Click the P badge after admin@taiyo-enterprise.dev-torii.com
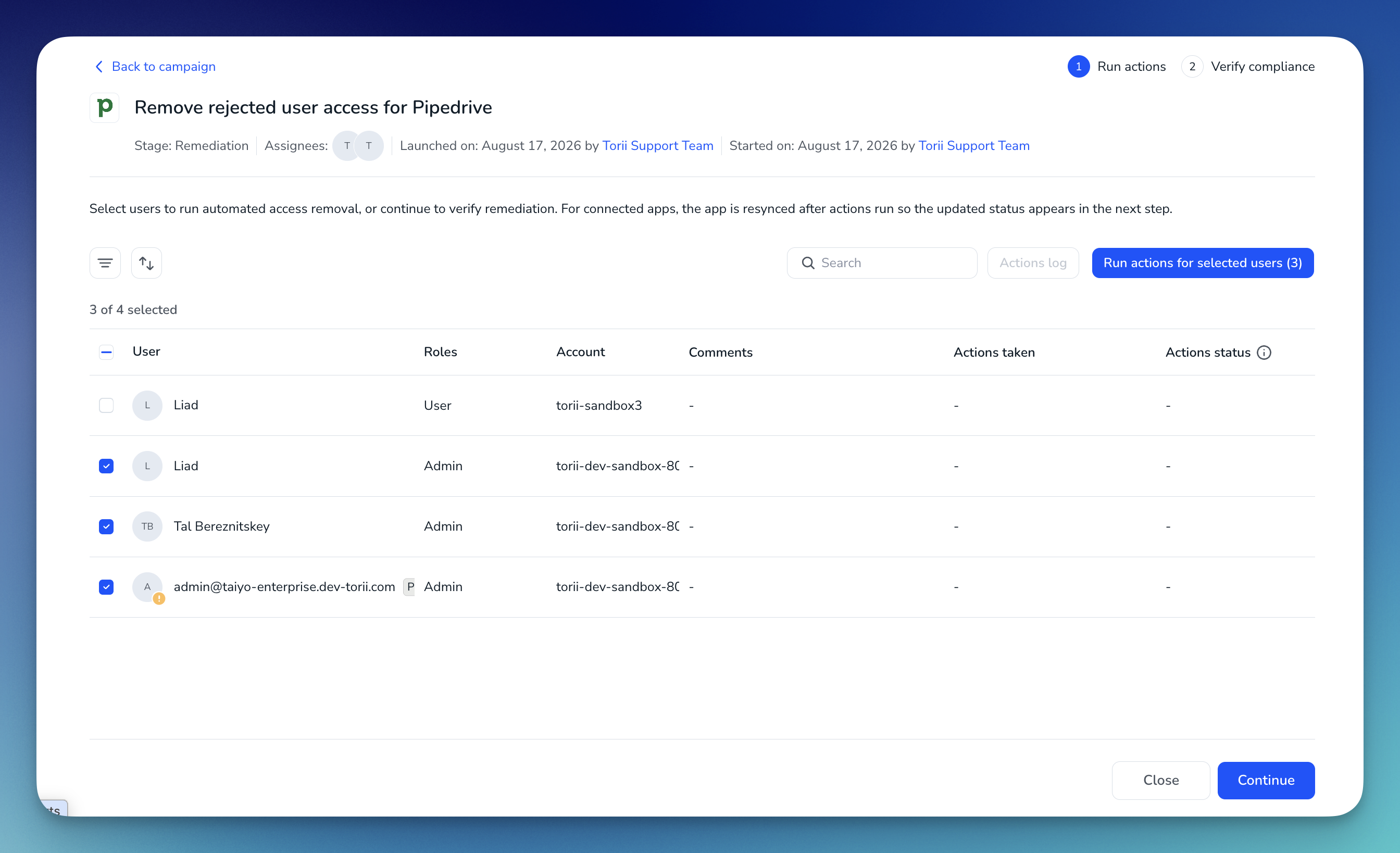Image resolution: width=1400 pixels, height=853 pixels. (x=410, y=587)
